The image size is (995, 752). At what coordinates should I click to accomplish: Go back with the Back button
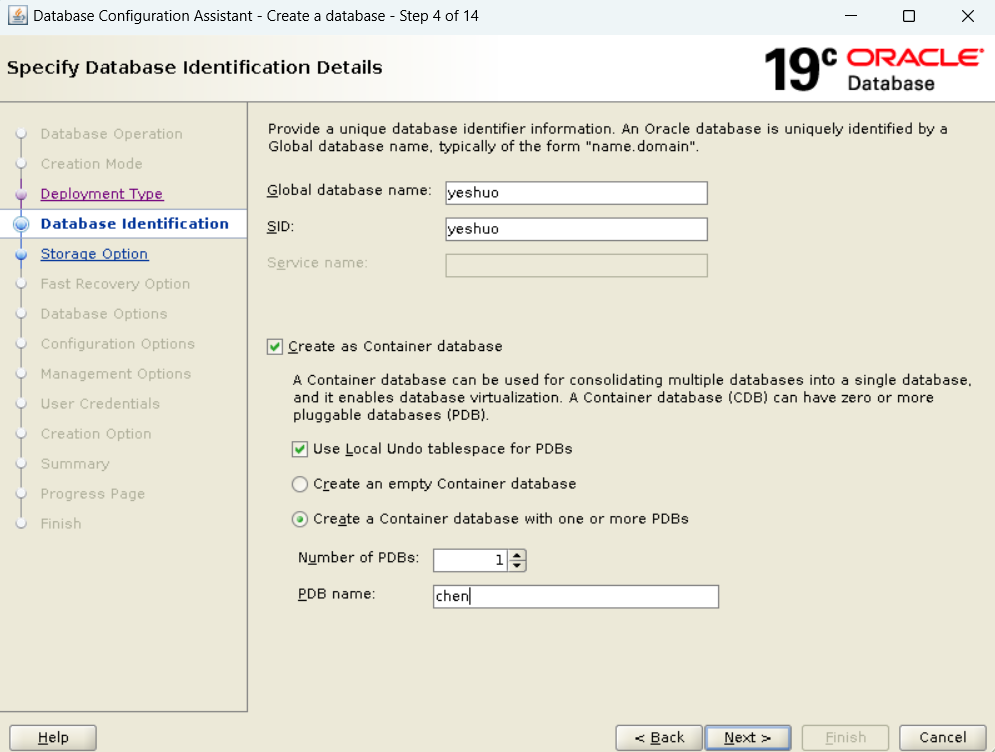click(659, 737)
